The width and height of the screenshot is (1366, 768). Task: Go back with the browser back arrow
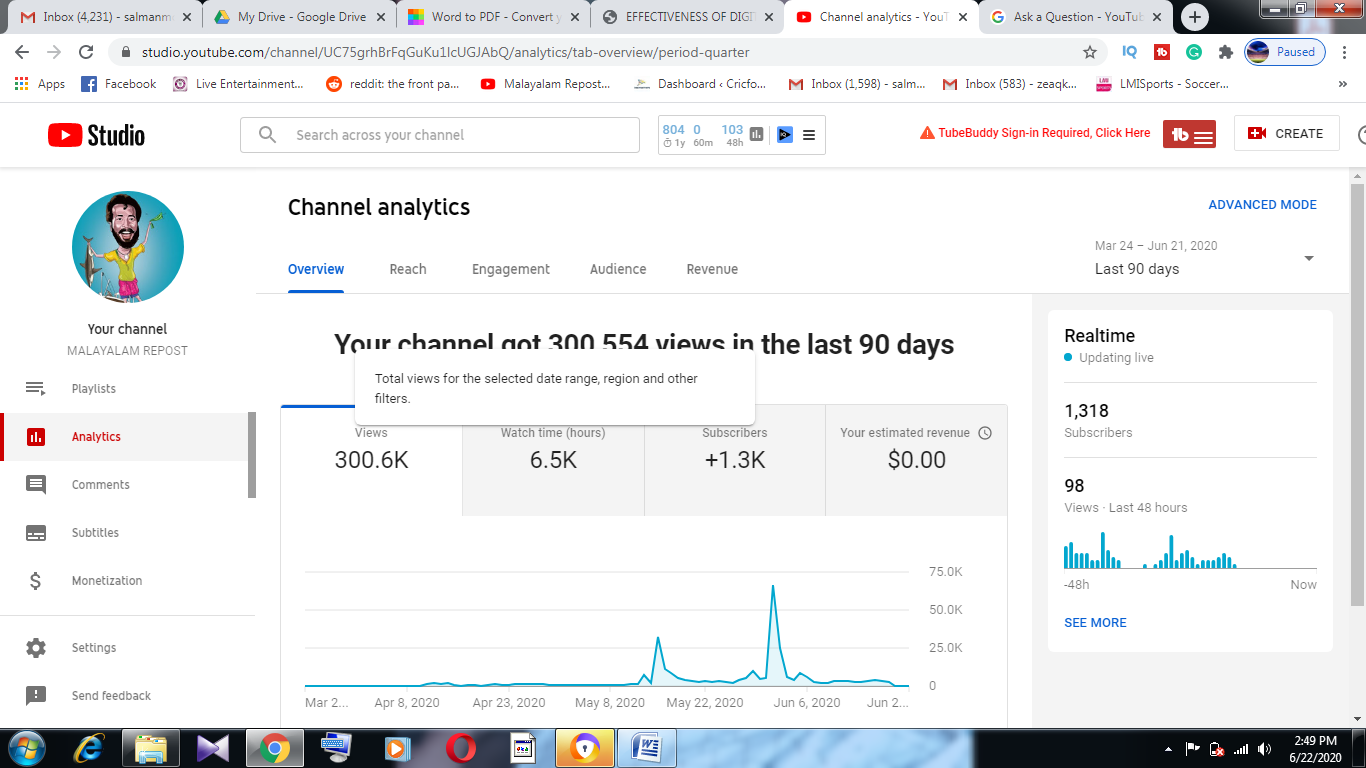coord(22,52)
